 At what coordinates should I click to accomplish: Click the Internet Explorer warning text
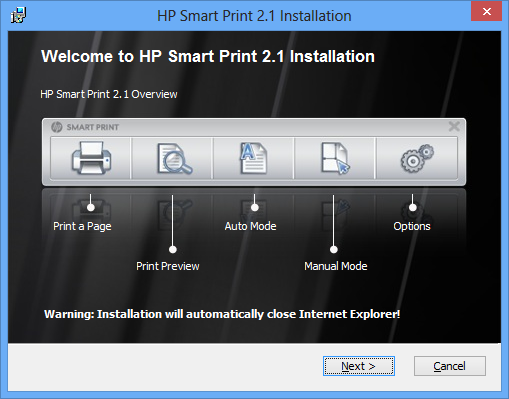tap(222, 314)
